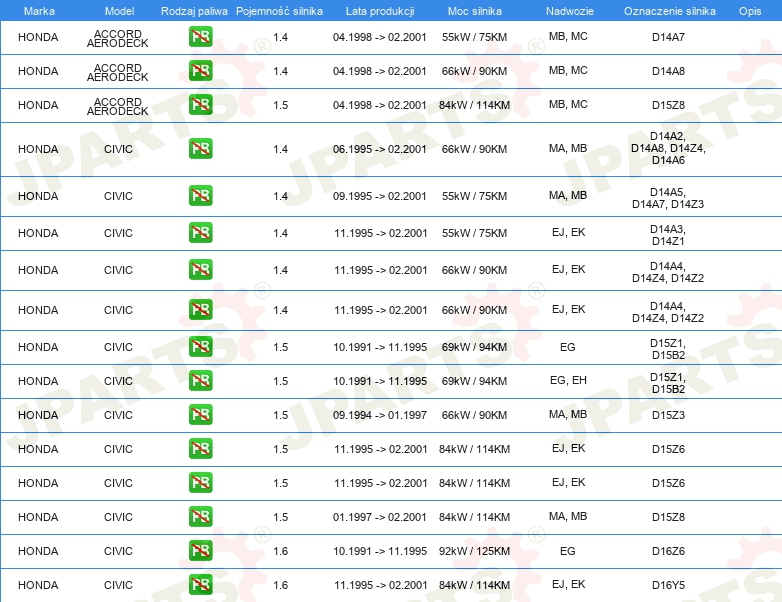The height and width of the screenshot is (602, 782).
Task: Select engine cell D14A5, D14A7, D14Z3
Action: click(x=668, y=198)
